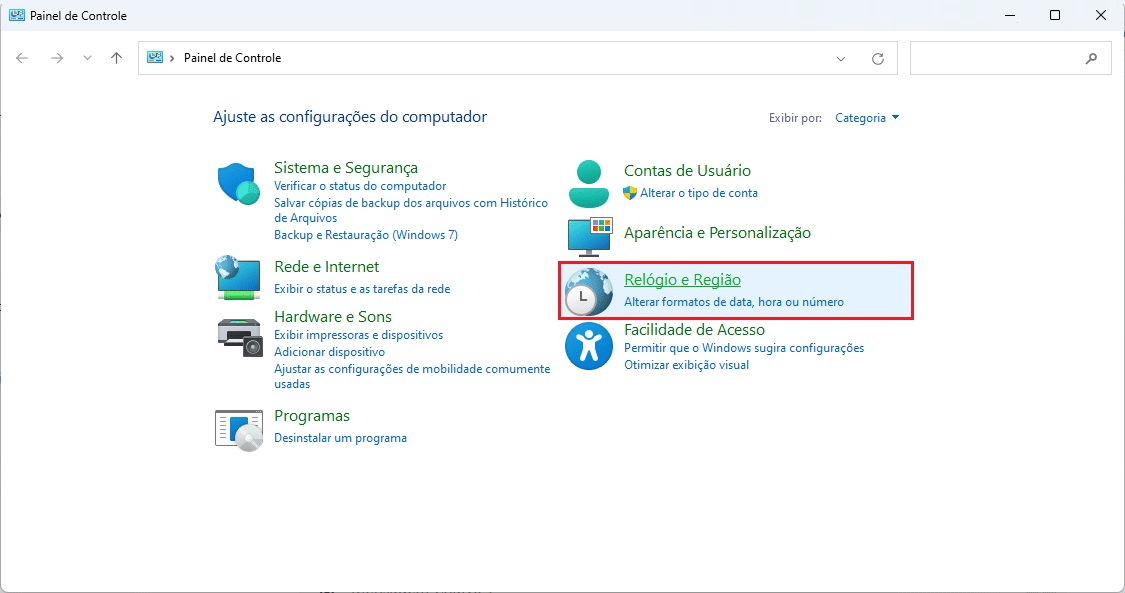The height and width of the screenshot is (593, 1125).
Task: Maximize the Painel de Controle window
Action: click(1055, 15)
